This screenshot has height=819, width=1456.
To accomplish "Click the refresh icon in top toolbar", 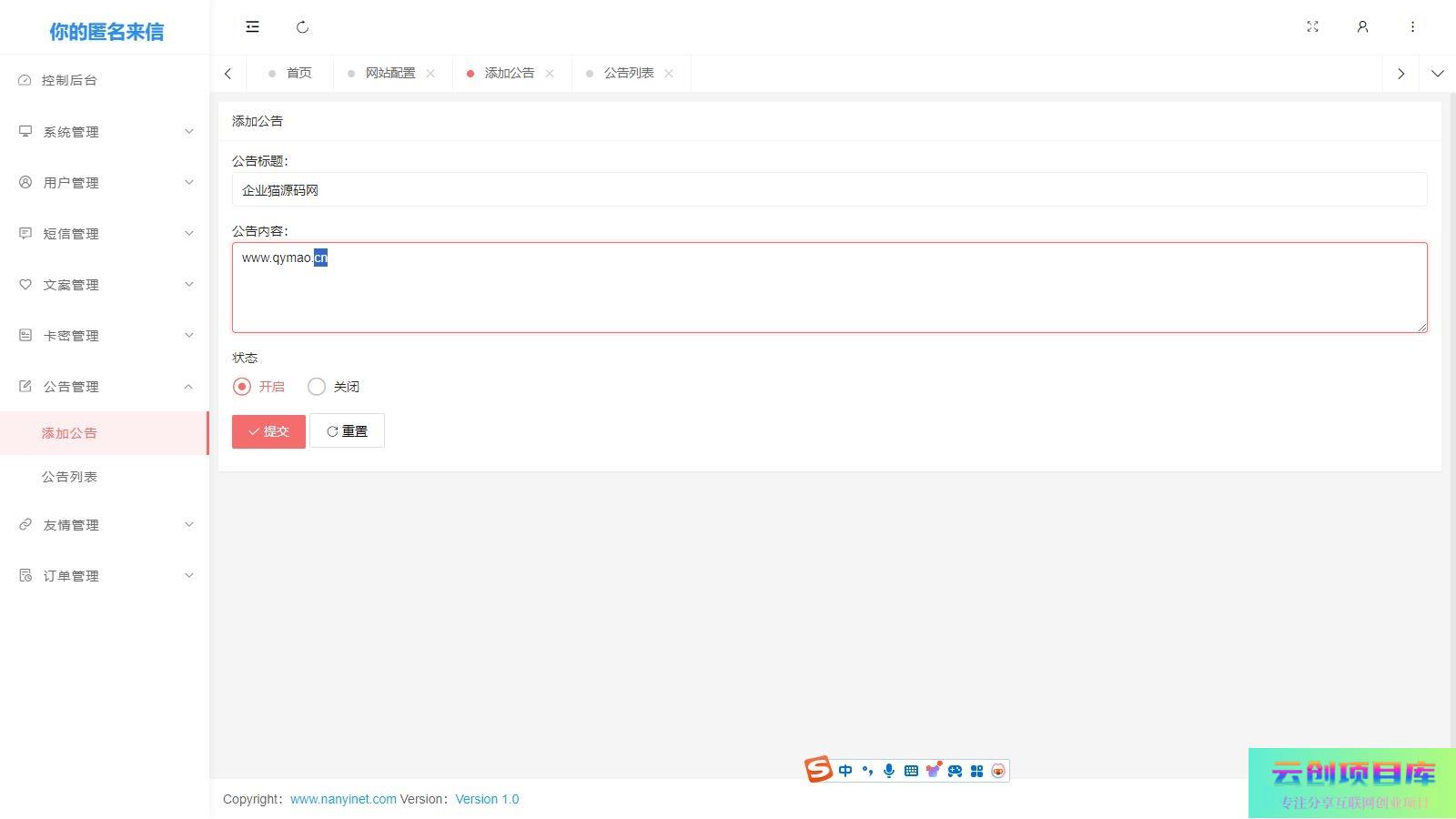I will pos(303,27).
